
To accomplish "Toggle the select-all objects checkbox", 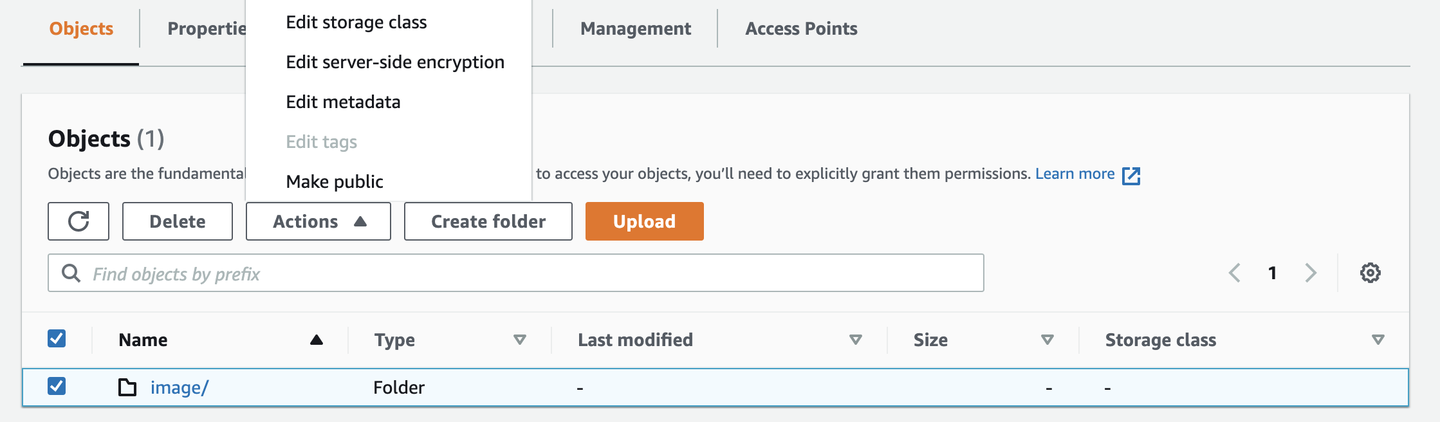I will click(x=57, y=339).
